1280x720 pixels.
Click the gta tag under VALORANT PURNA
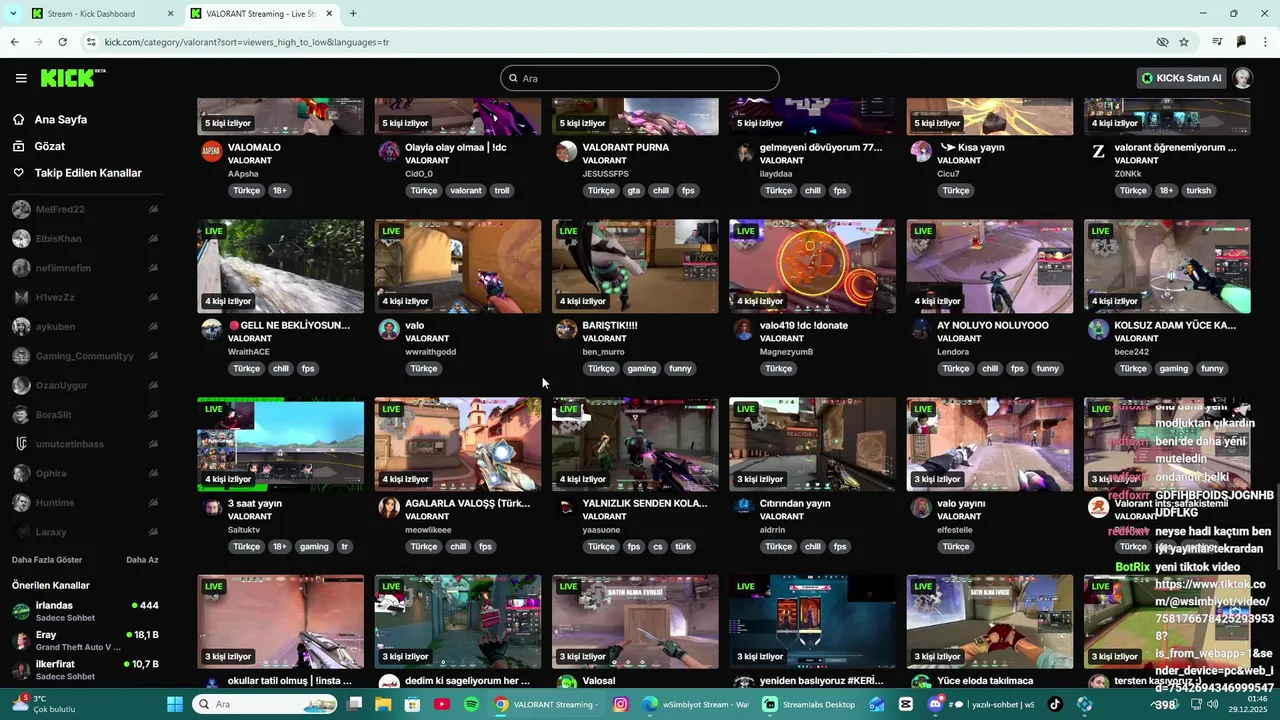tap(634, 191)
